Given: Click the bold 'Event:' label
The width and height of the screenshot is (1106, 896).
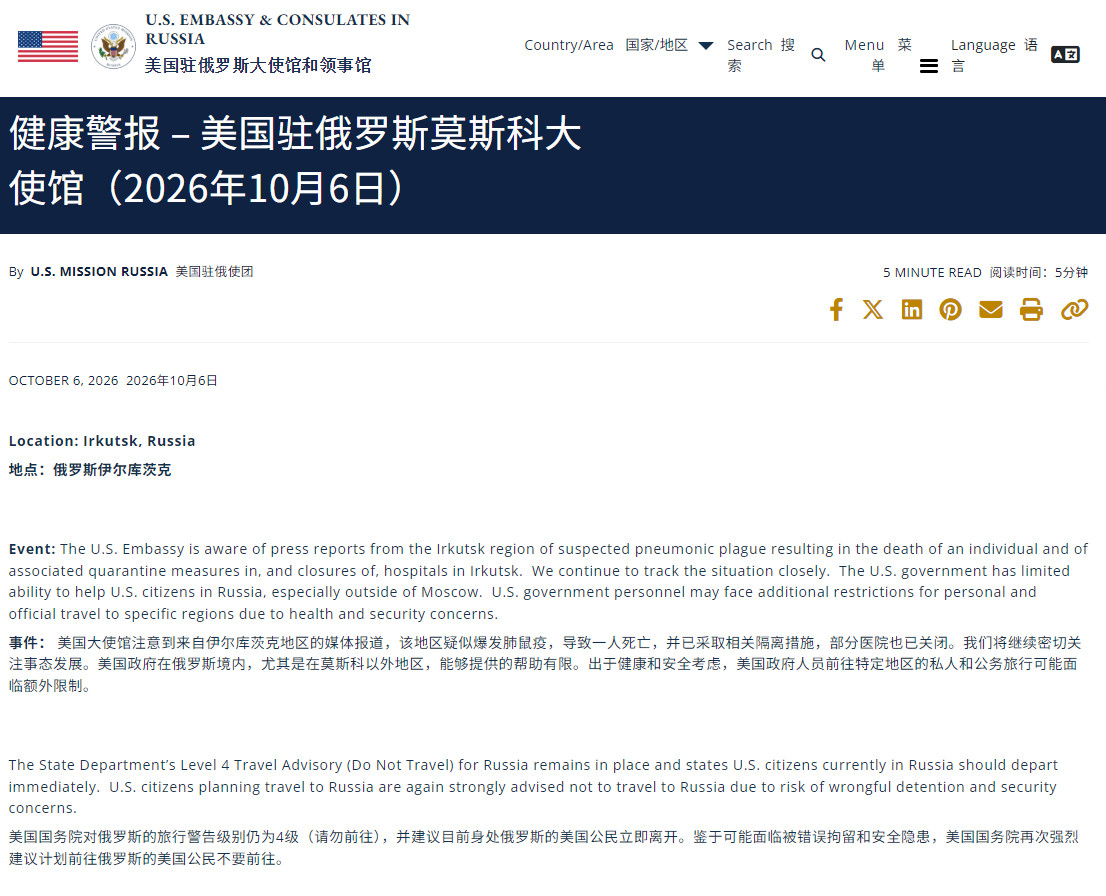Looking at the screenshot, I should point(32,549).
